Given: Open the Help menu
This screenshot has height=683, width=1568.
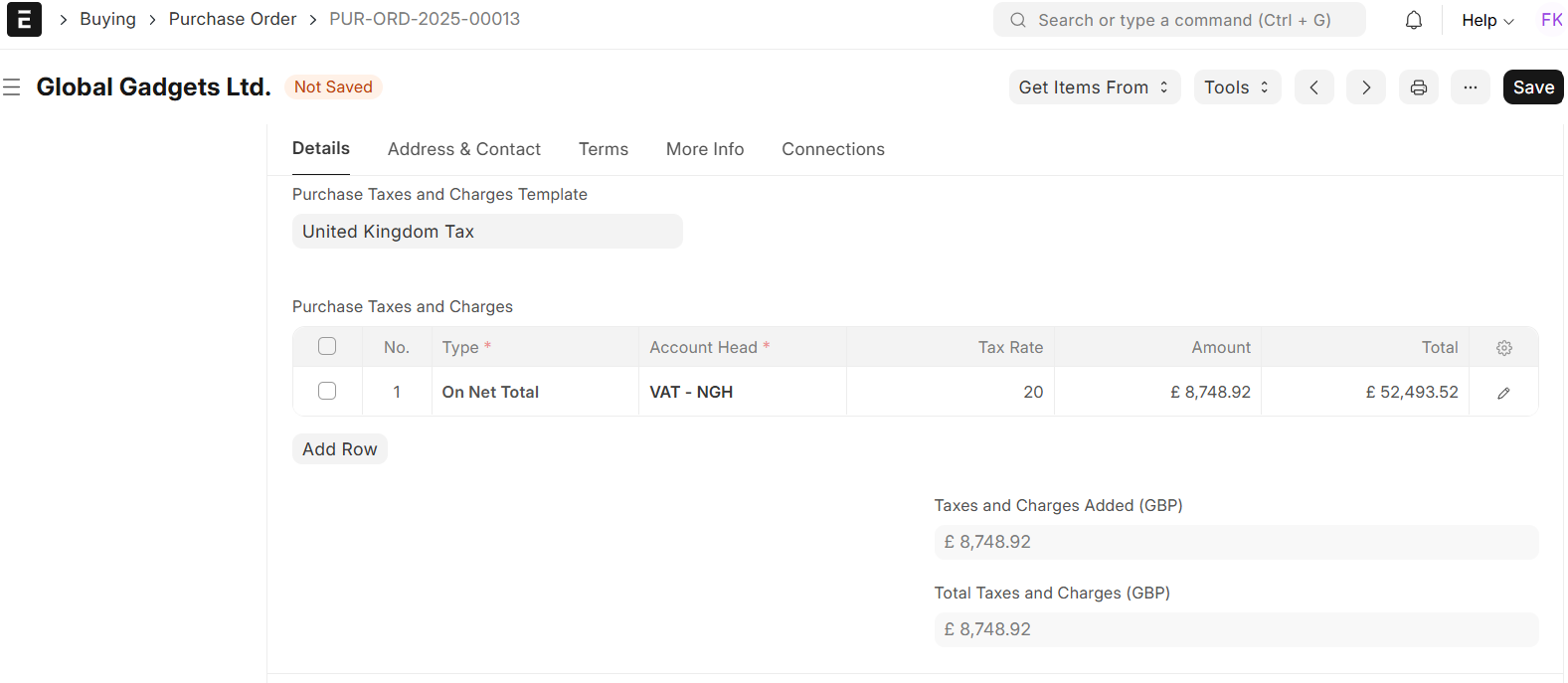Looking at the screenshot, I should tap(1486, 20).
